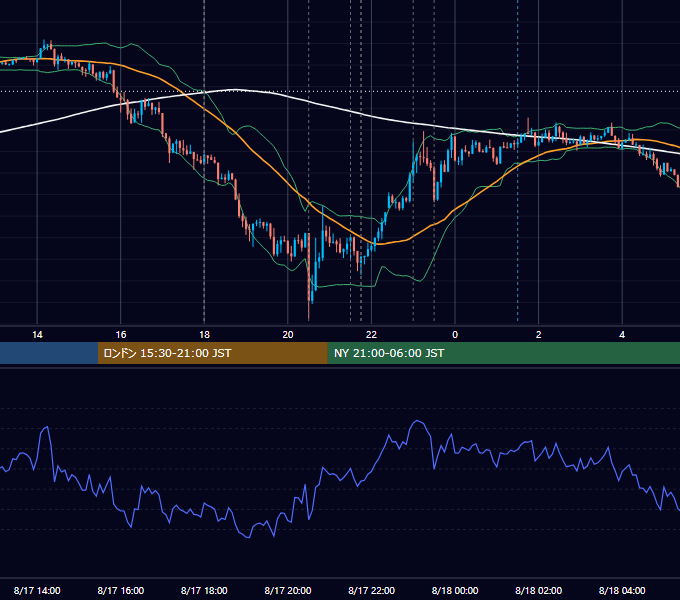Click the 8/18 04:00 time label
The image size is (680, 600).
pyautogui.click(x=622, y=590)
